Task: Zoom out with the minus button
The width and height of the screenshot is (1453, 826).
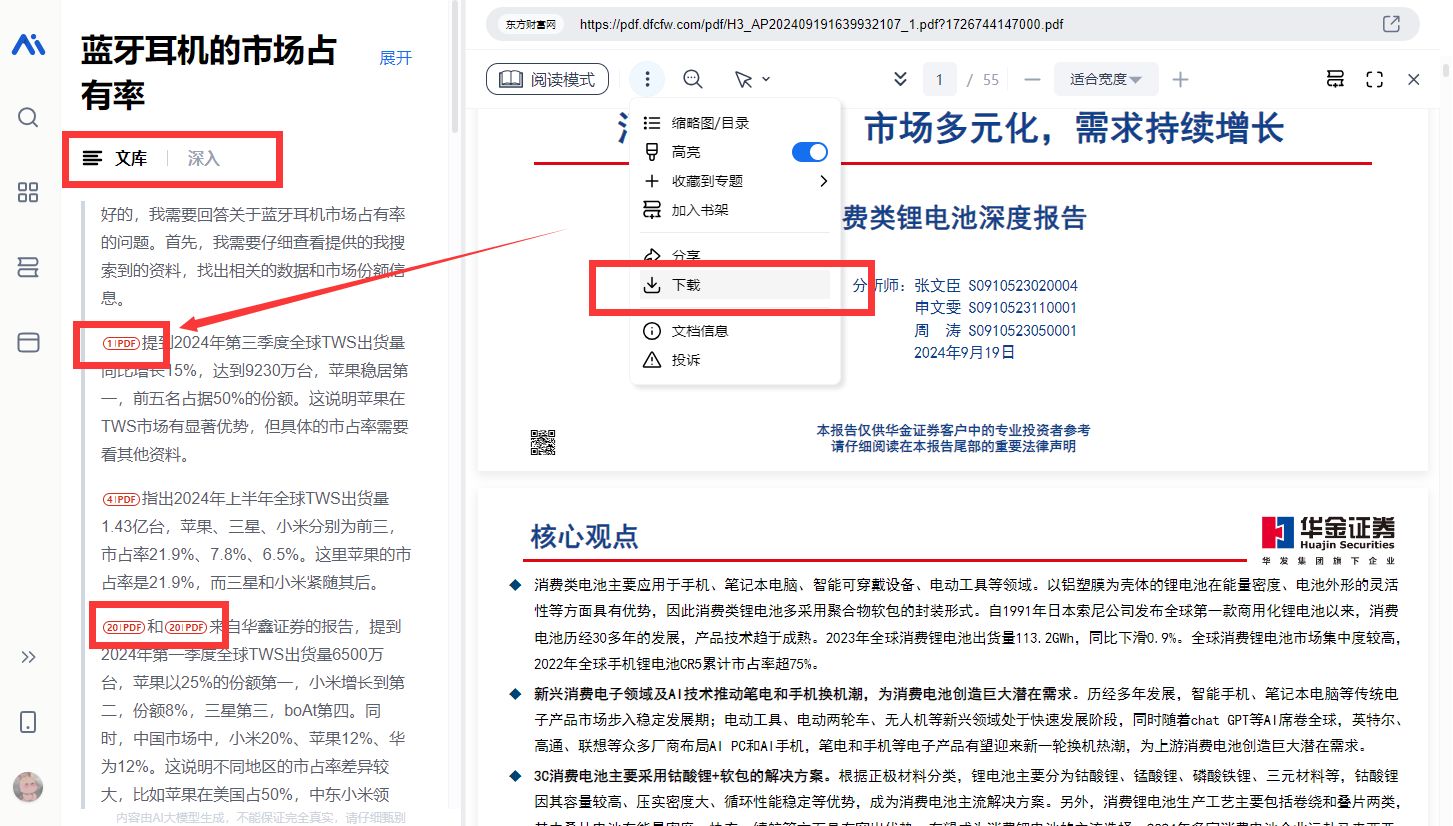Action: tap(1033, 79)
